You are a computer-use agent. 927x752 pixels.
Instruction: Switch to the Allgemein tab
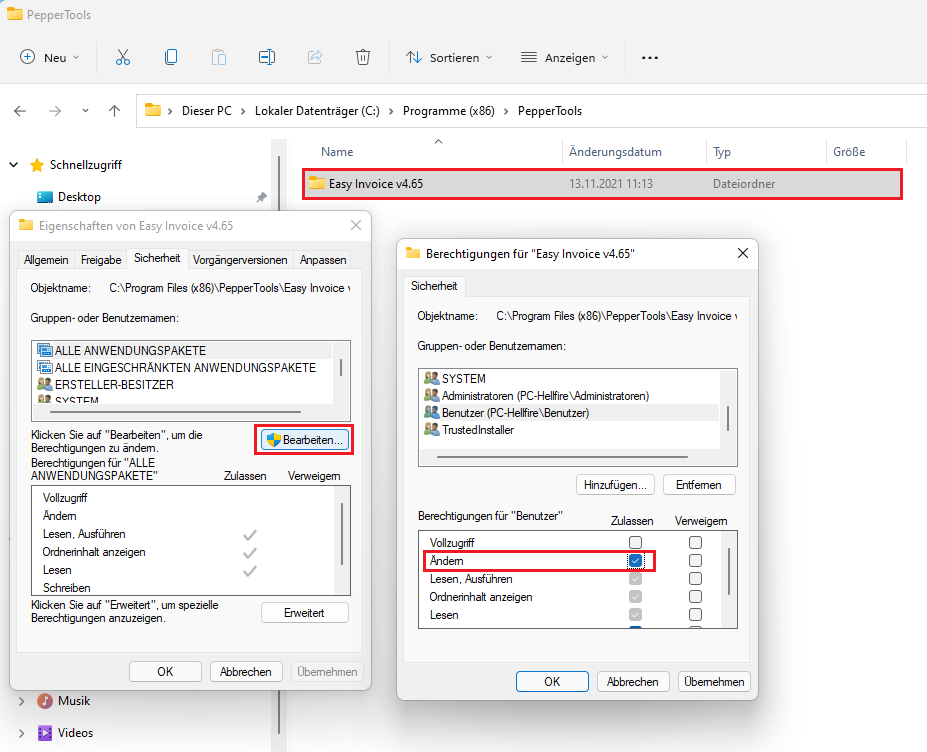(x=46, y=260)
